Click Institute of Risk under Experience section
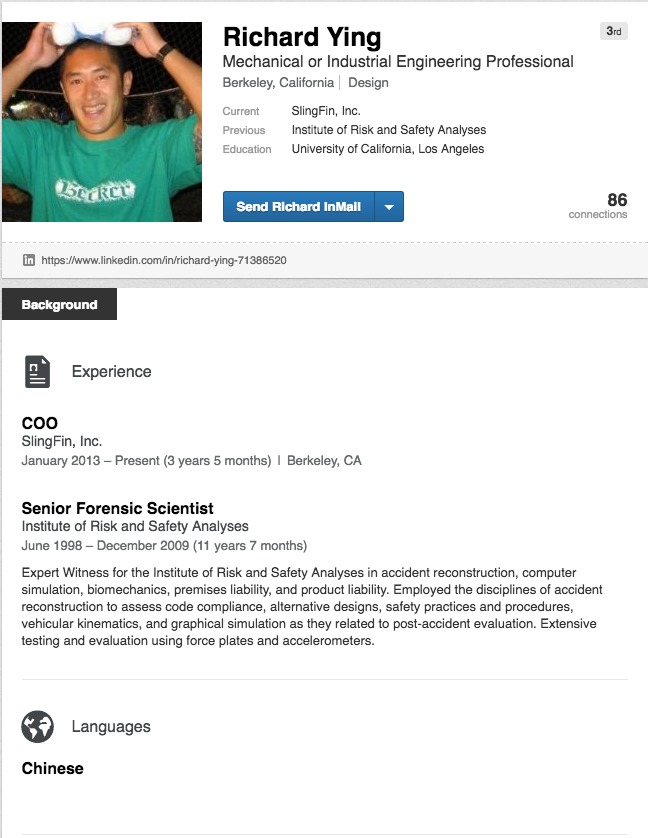This screenshot has height=838, width=648. [135, 526]
